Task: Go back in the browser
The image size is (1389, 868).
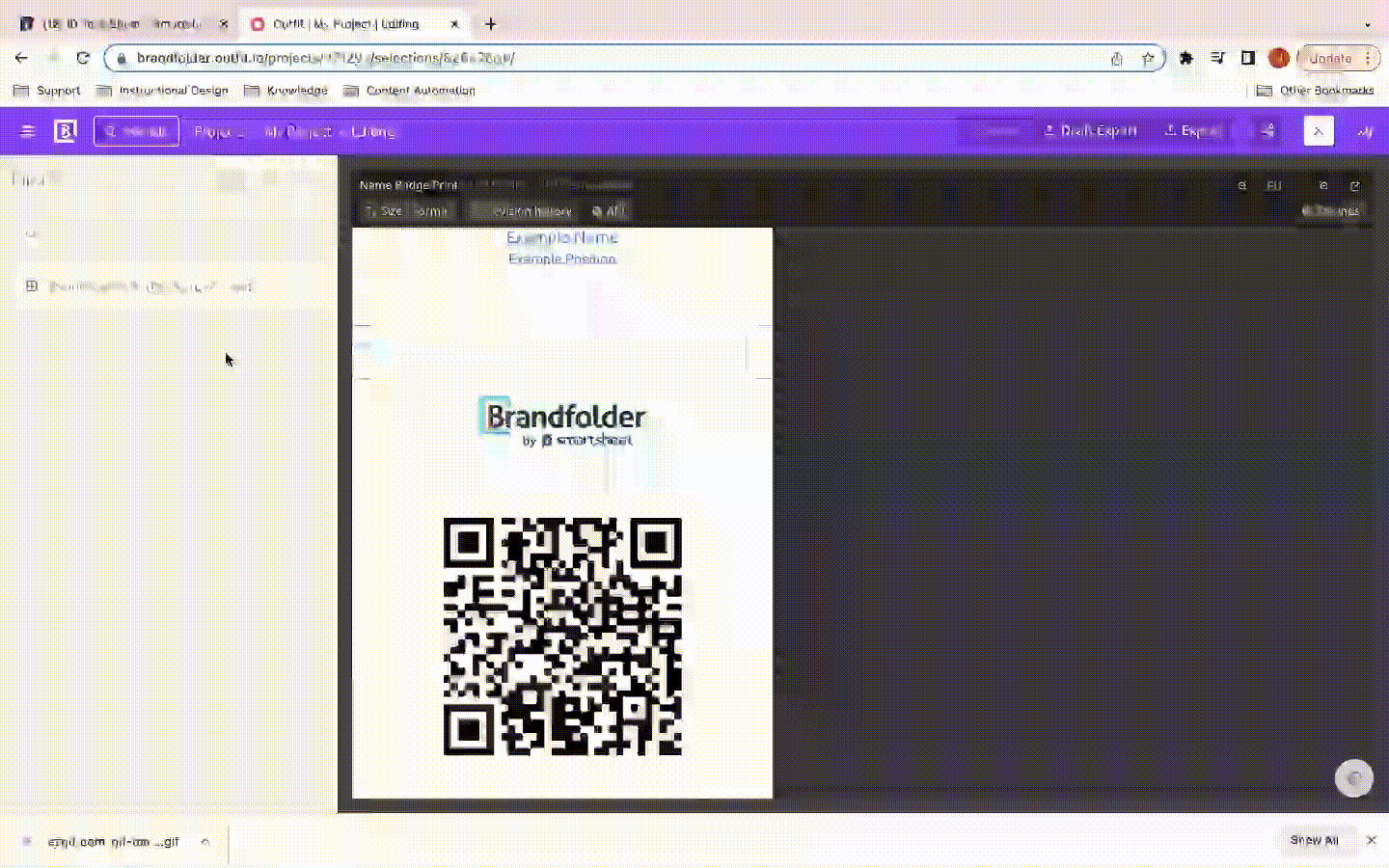Action: coord(21,58)
